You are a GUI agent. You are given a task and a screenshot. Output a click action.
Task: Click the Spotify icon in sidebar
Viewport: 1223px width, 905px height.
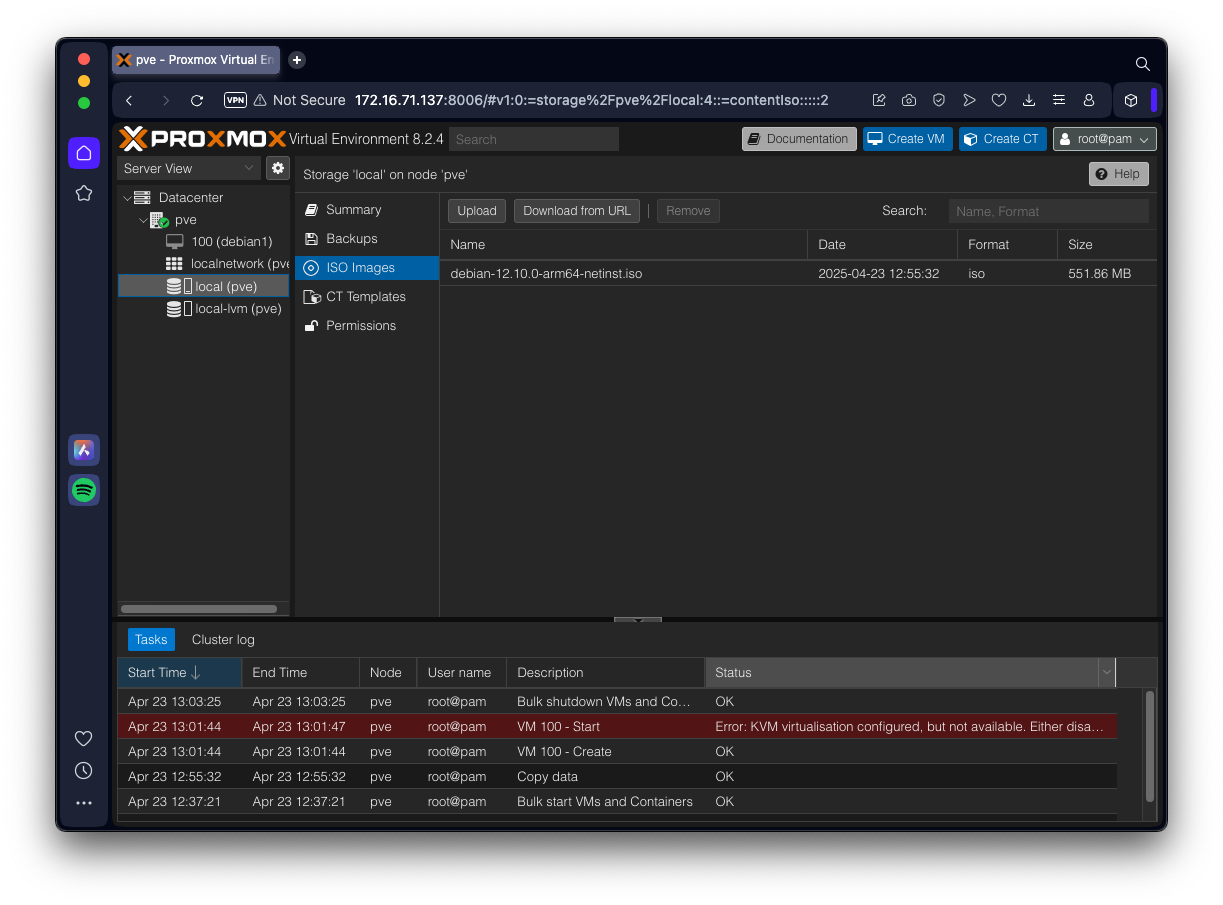point(84,490)
